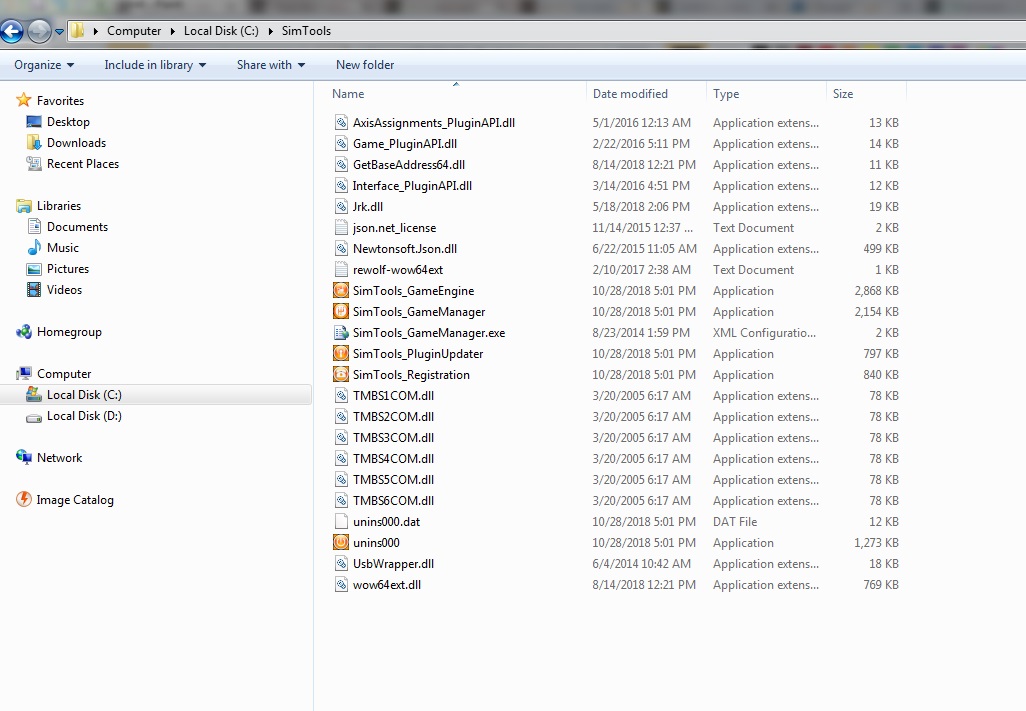Select the wow64ext.dll file icon

341,584
